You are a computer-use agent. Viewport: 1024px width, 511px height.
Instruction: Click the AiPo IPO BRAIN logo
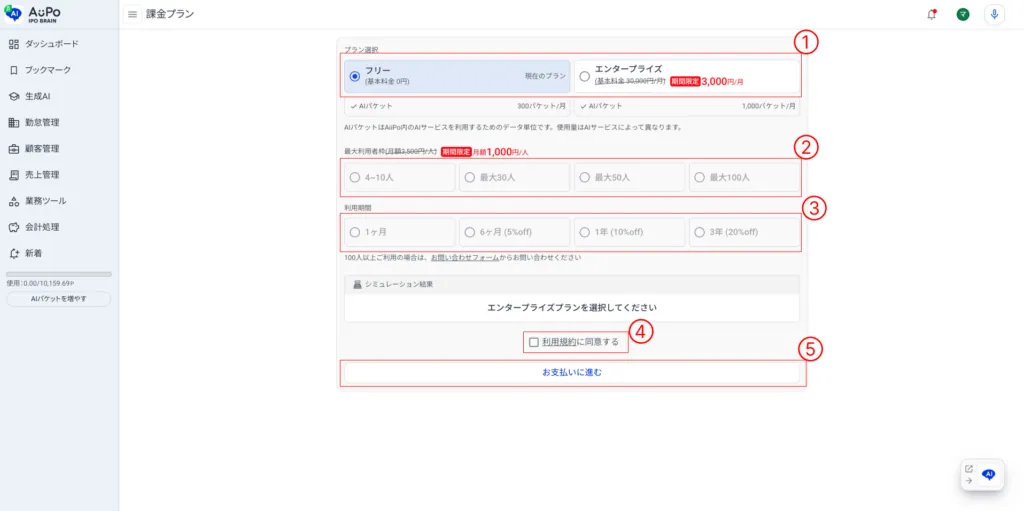click(33, 14)
